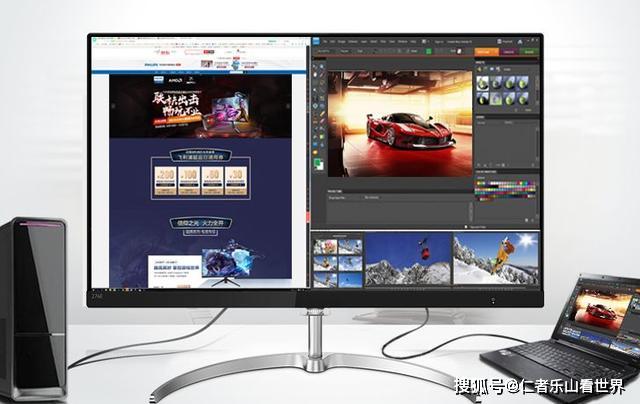The image size is (640, 404).
Task: Show next banner slide with right arrow
Action: coord(288,106)
